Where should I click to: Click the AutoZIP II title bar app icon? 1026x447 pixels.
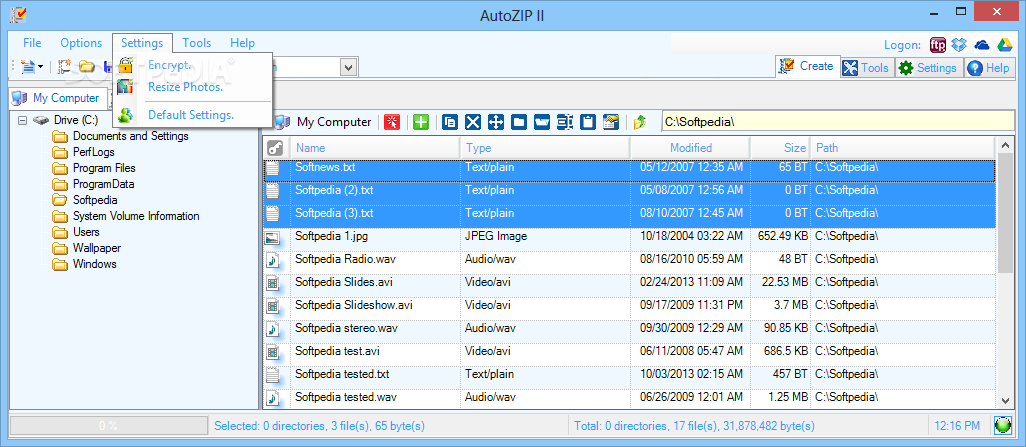pyautogui.click(x=20, y=14)
